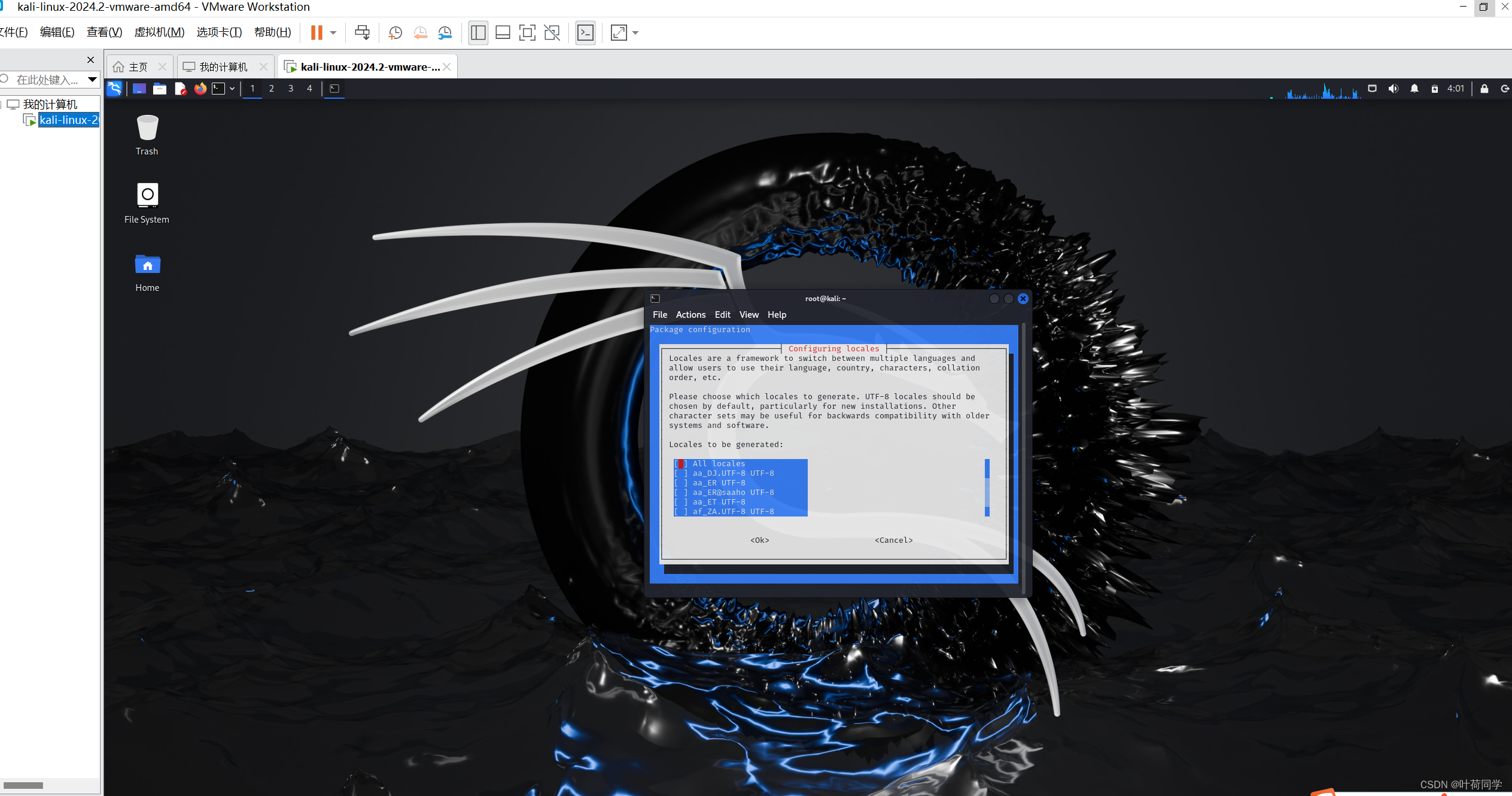Take a snapshot of this virtual machine
Image resolution: width=1512 pixels, height=796 pixels.
pos(395,33)
